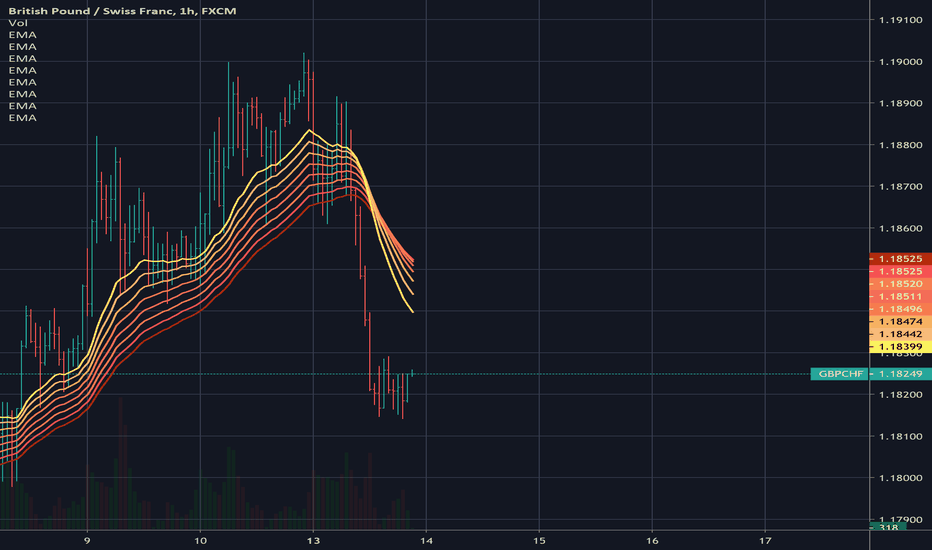Click price axis level 1.18200

click(x=900, y=395)
